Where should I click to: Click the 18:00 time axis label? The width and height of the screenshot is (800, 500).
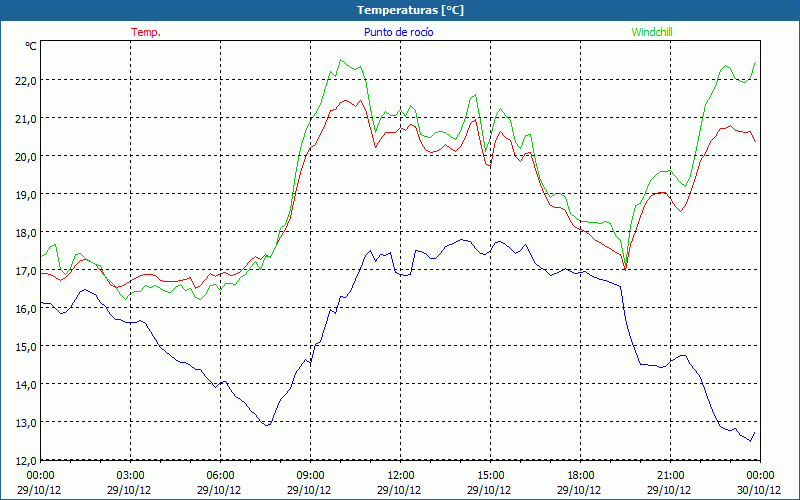[x=580, y=476]
